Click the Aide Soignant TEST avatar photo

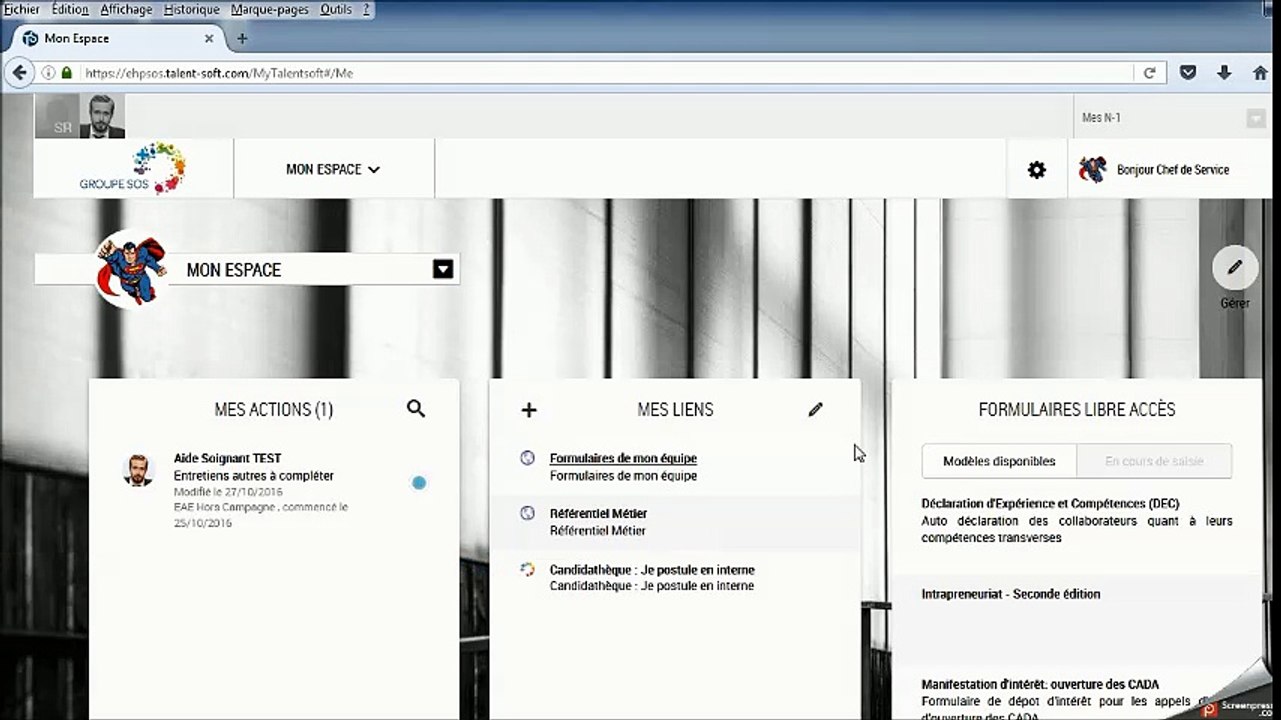coord(138,470)
